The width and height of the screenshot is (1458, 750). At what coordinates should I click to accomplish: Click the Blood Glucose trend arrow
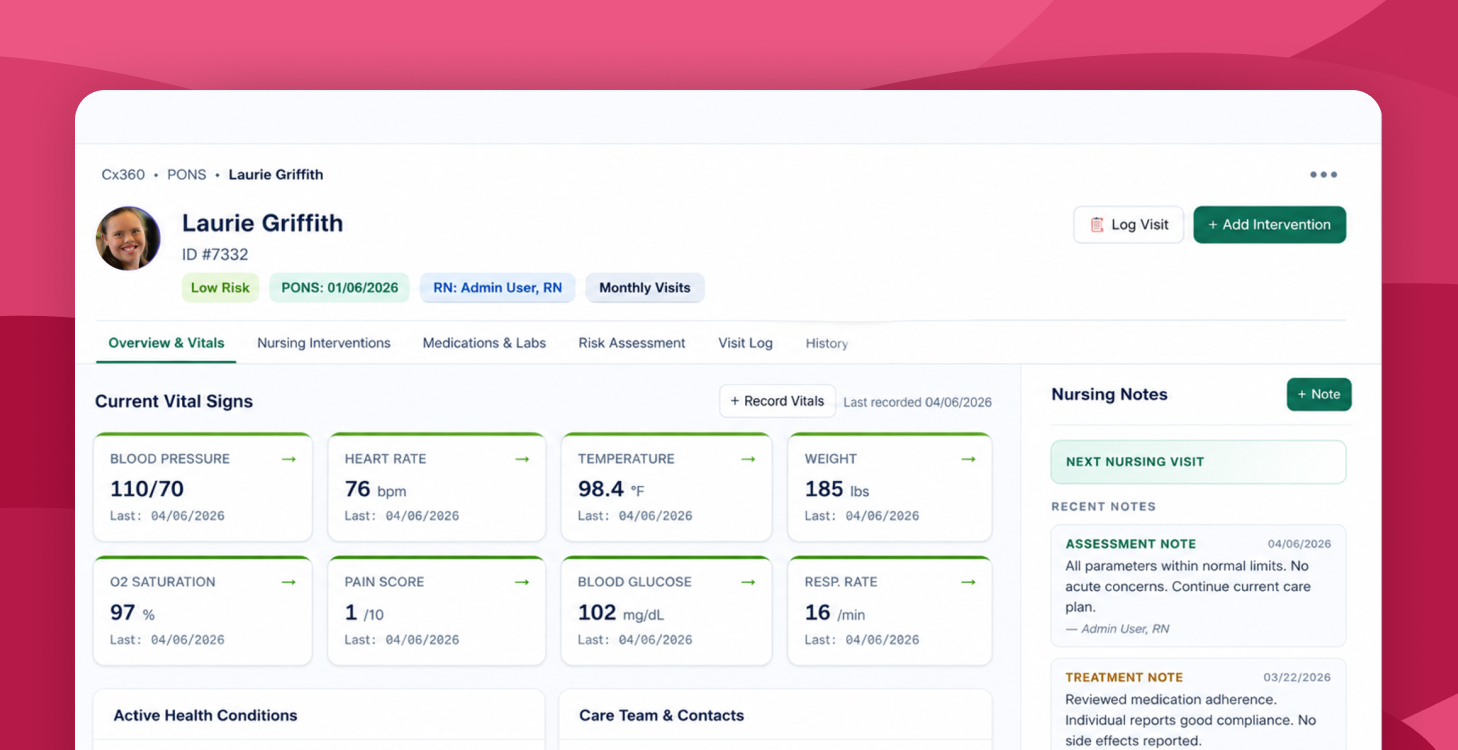748,582
